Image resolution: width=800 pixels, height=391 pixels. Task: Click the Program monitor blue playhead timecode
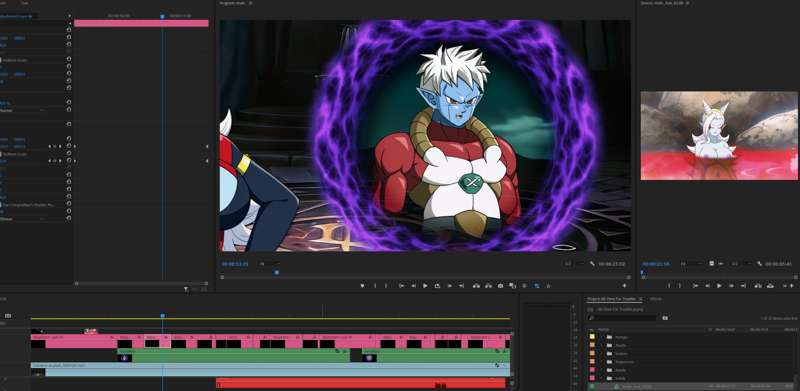point(235,264)
